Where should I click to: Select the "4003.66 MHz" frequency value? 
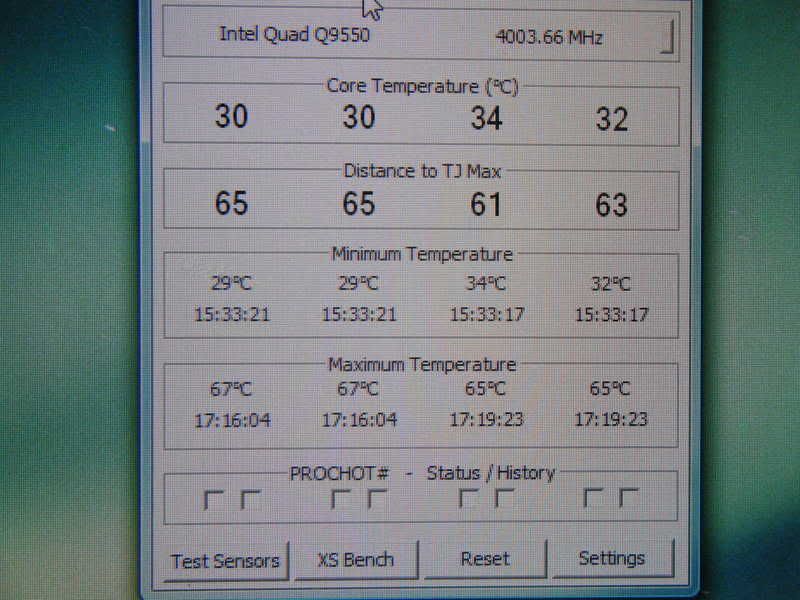pos(549,37)
